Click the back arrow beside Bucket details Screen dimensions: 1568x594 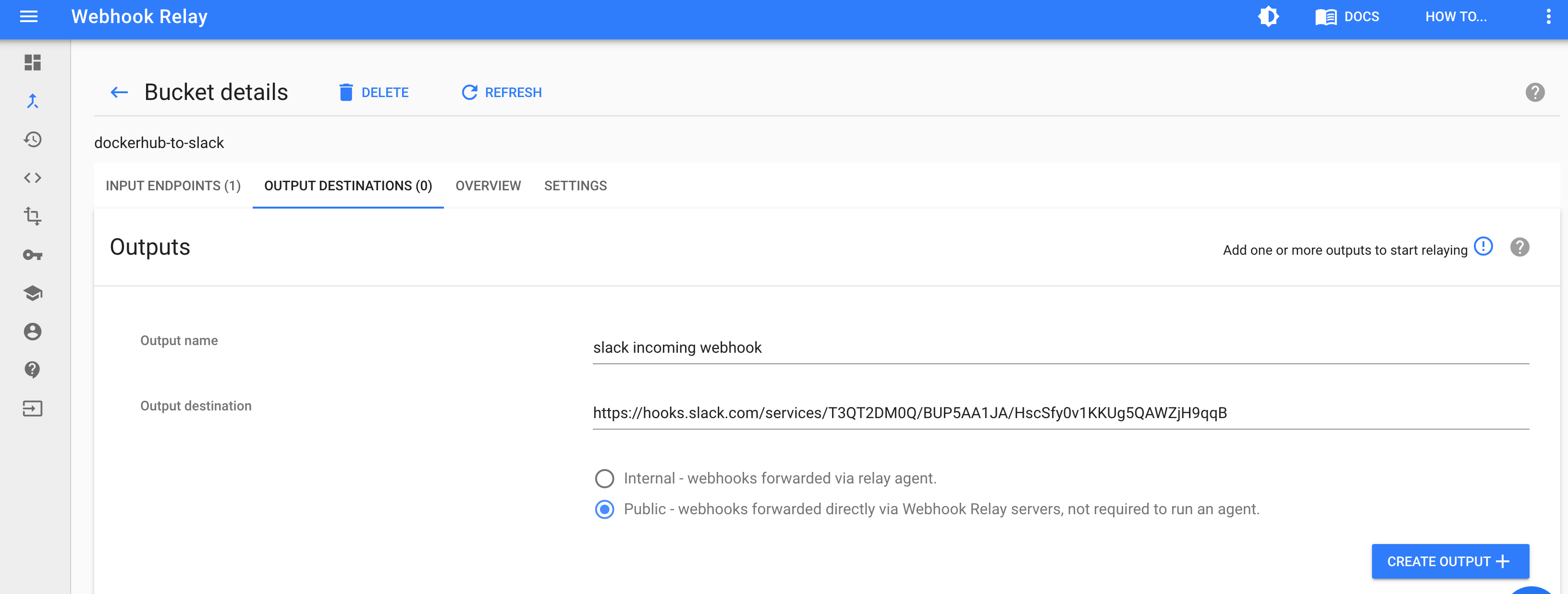coord(119,93)
